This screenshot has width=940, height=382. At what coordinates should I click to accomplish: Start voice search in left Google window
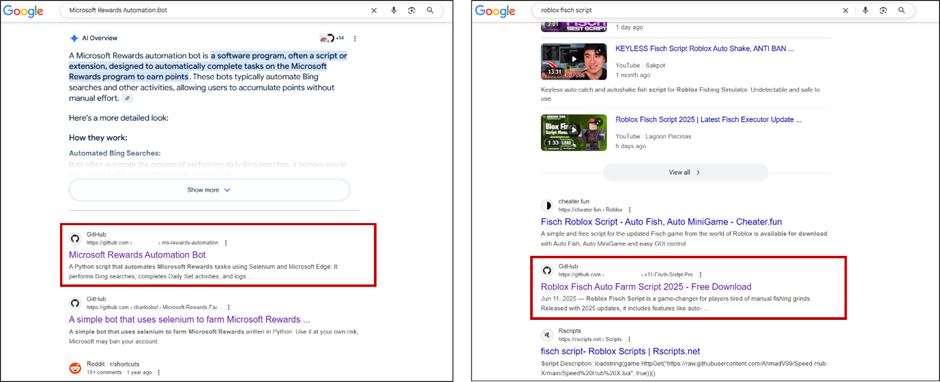(394, 10)
